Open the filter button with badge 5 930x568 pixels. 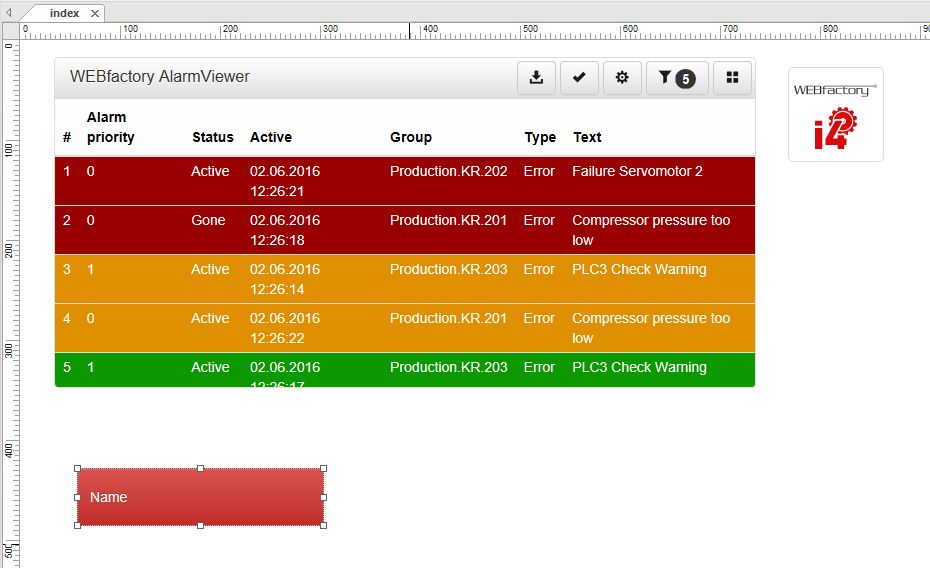[x=677, y=78]
